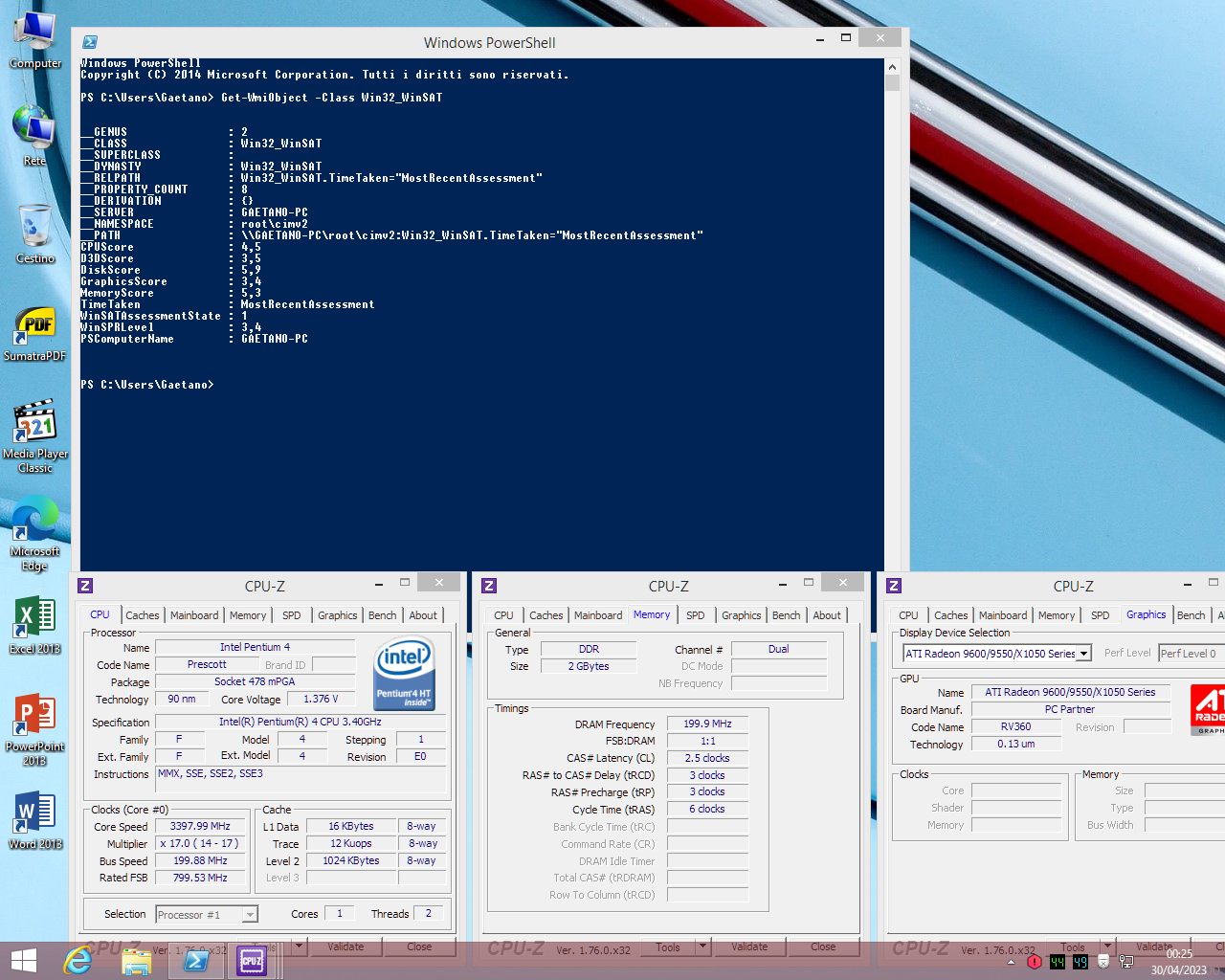Image resolution: width=1225 pixels, height=980 pixels.
Task: Open File Explorer from the taskbar
Action: (137, 960)
